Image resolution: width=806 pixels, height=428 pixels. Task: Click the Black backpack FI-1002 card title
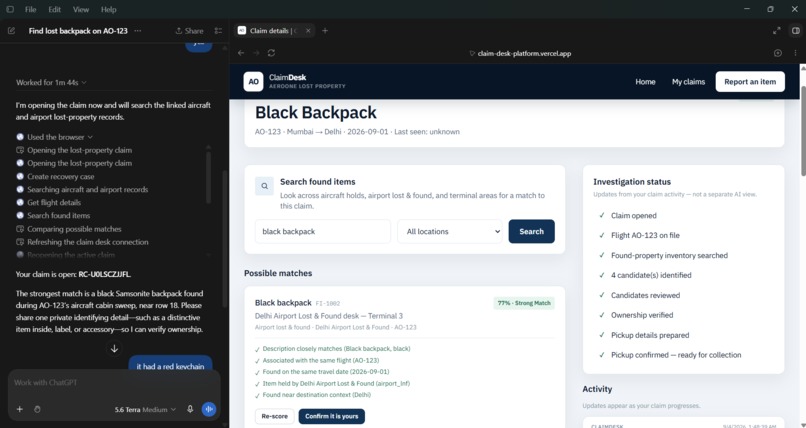[x=283, y=303]
